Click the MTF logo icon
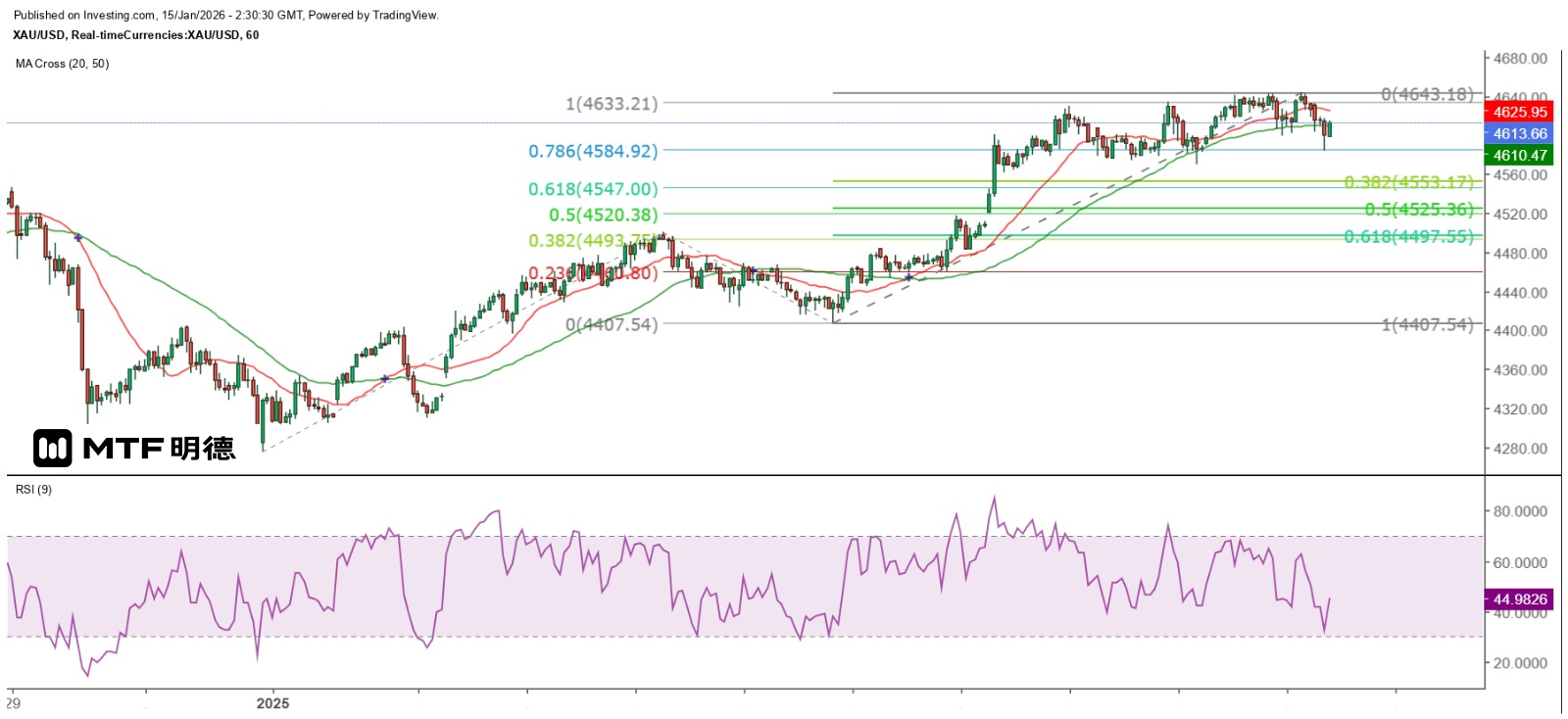Viewport: 1568px width, 719px height. [x=53, y=448]
